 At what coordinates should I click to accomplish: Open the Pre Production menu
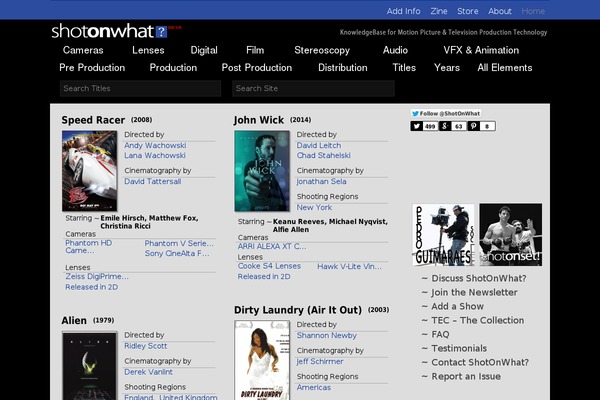(x=92, y=68)
